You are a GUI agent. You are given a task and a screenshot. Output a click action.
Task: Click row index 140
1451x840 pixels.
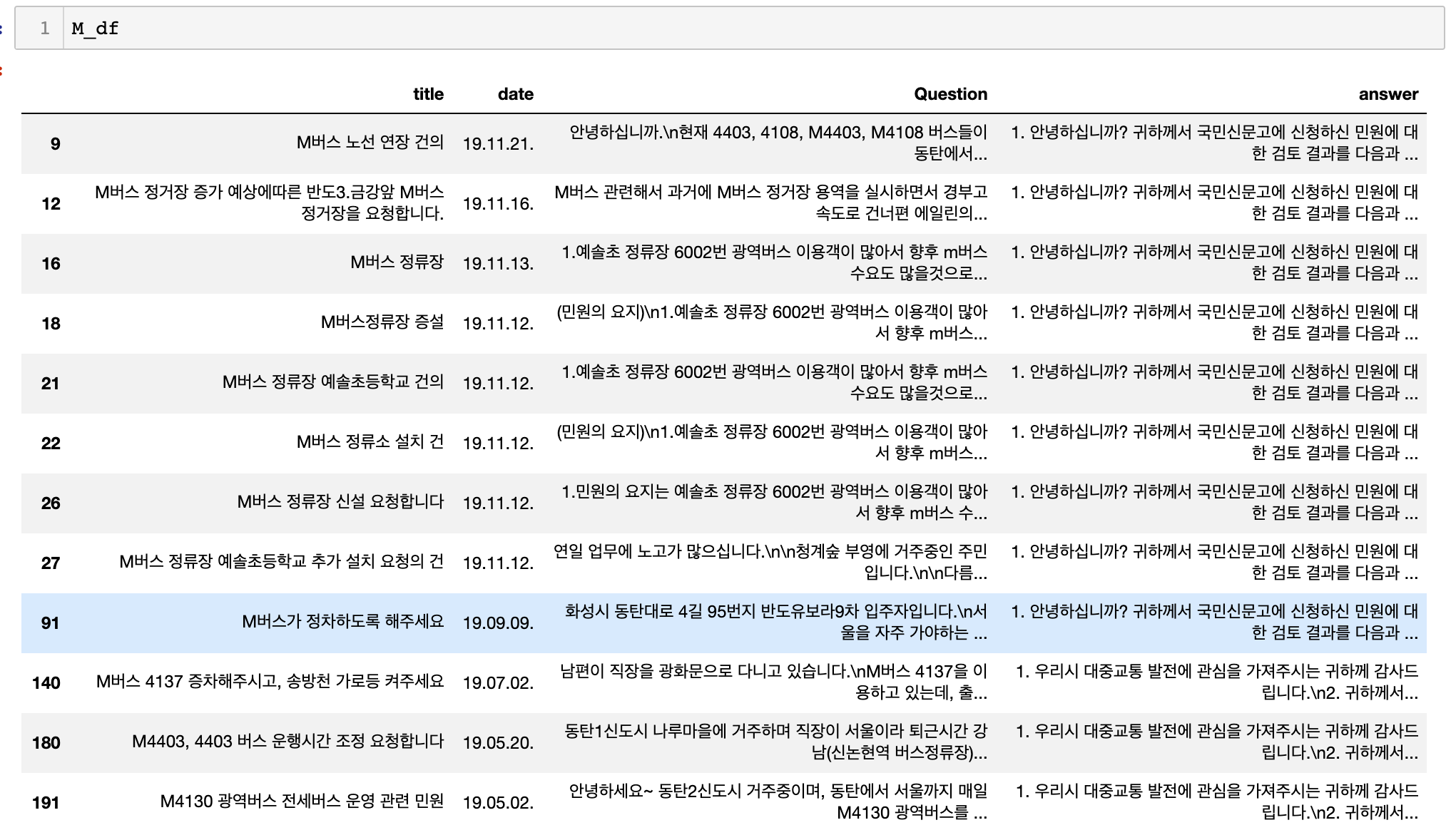46,683
